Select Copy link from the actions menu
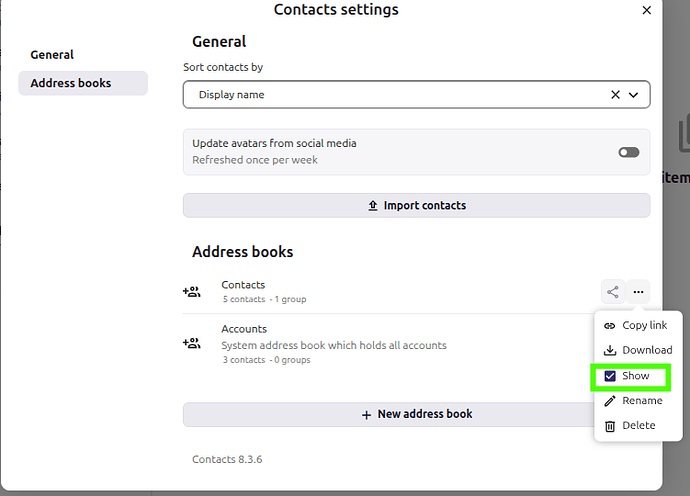This screenshot has width=690, height=496. pos(644,326)
